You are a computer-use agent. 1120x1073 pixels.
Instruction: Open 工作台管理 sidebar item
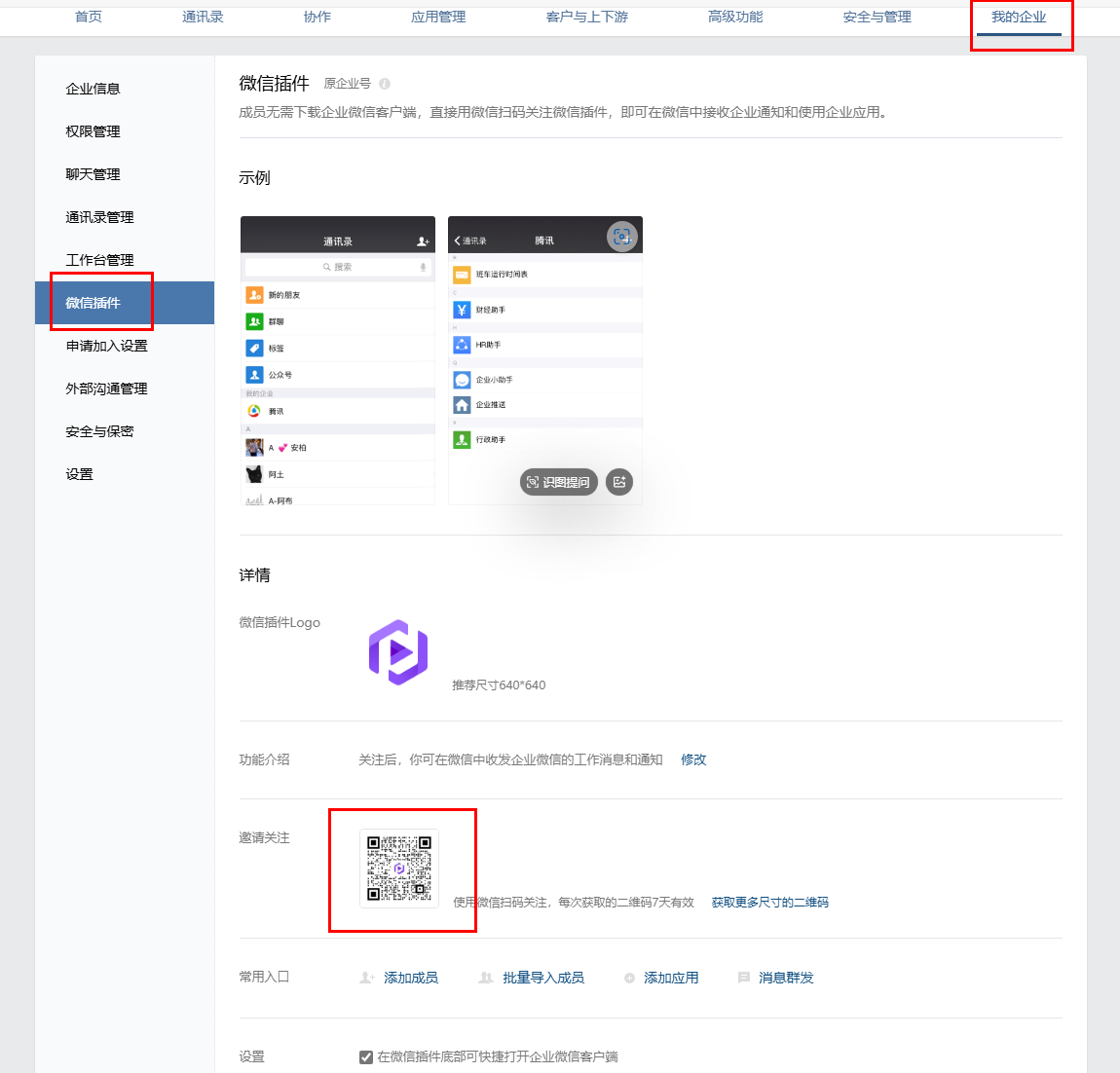click(x=100, y=260)
